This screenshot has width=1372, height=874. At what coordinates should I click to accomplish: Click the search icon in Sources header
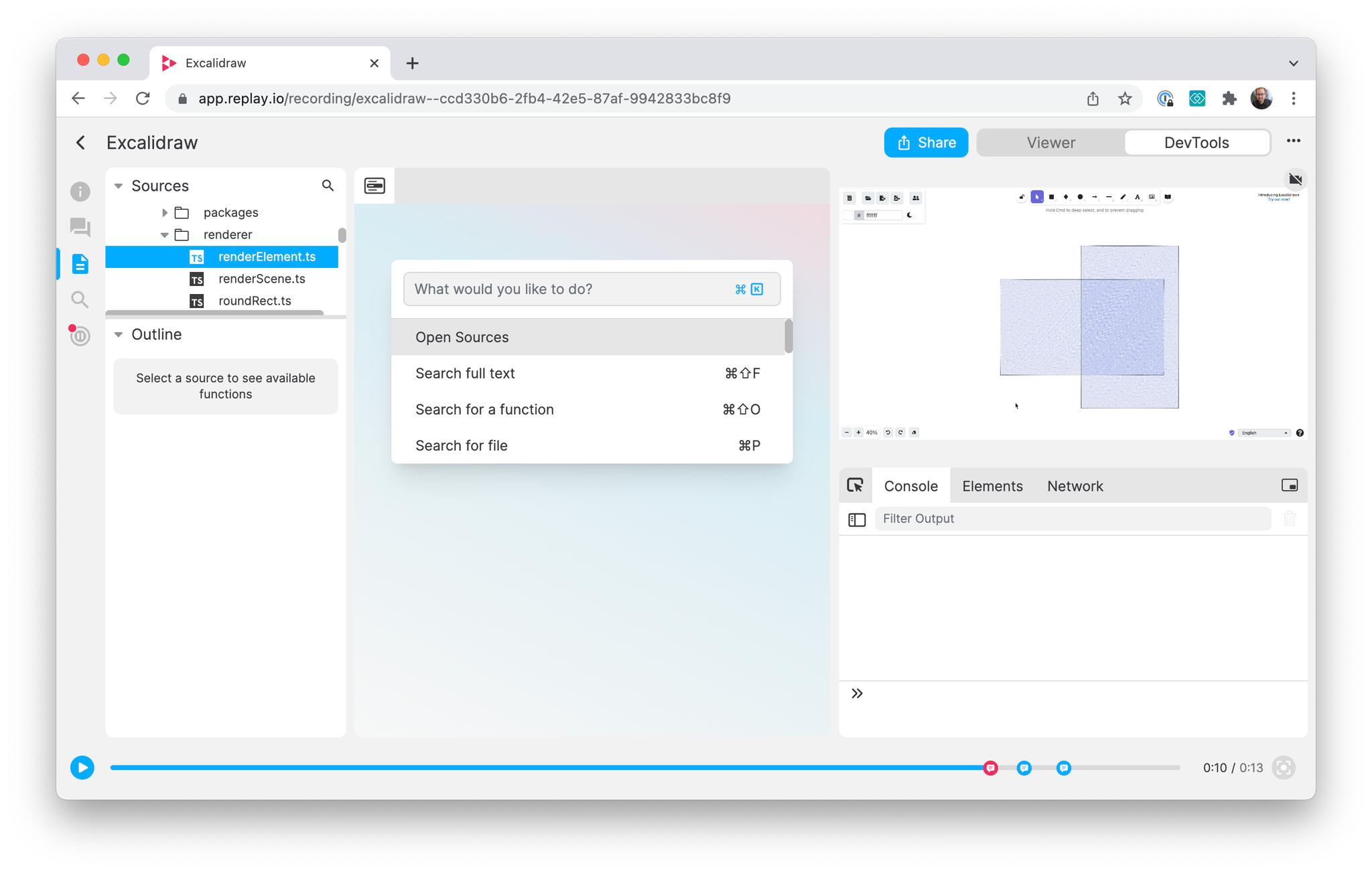point(328,186)
